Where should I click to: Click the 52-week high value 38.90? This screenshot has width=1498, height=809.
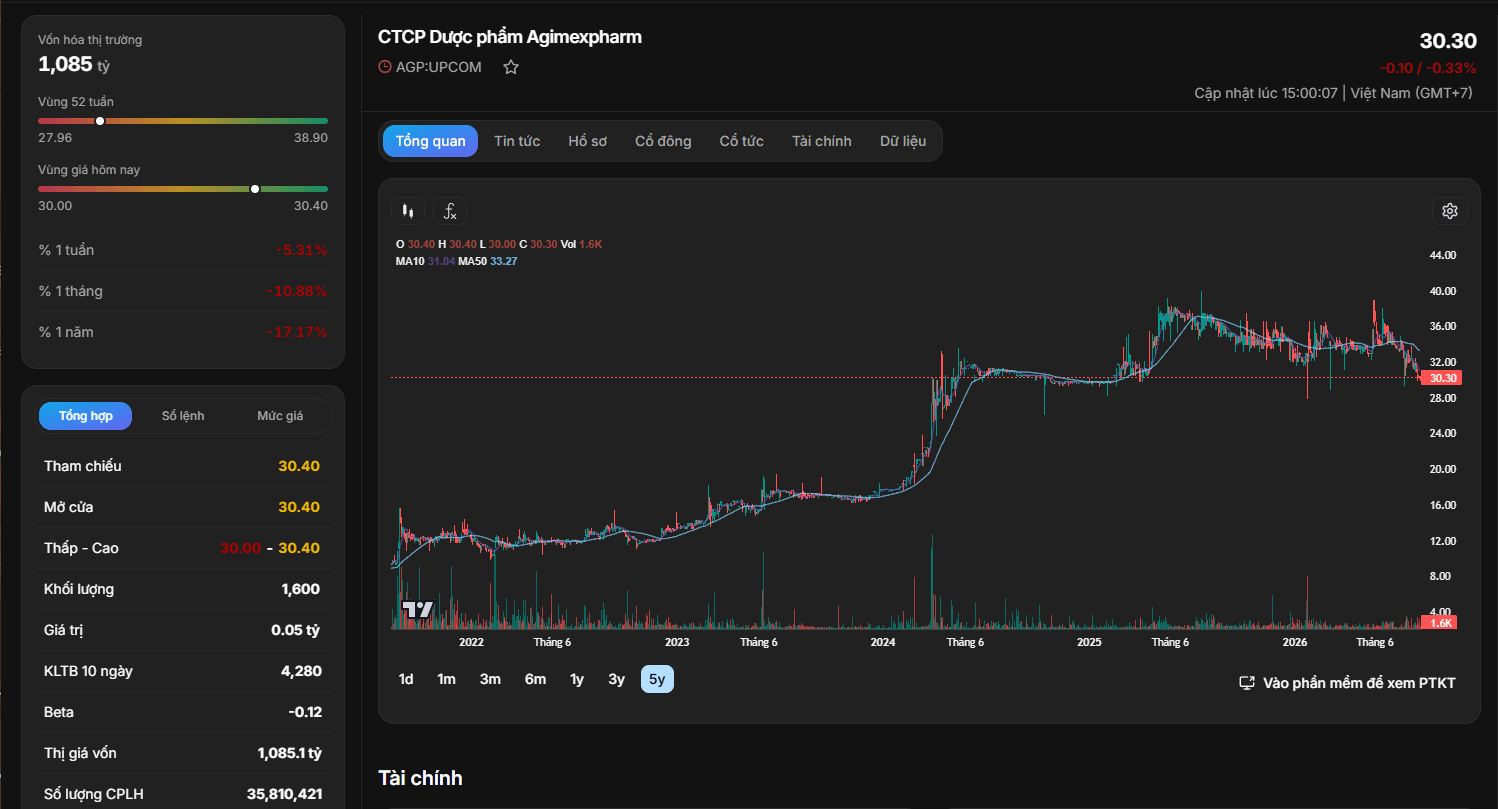click(x=311, y=137)
